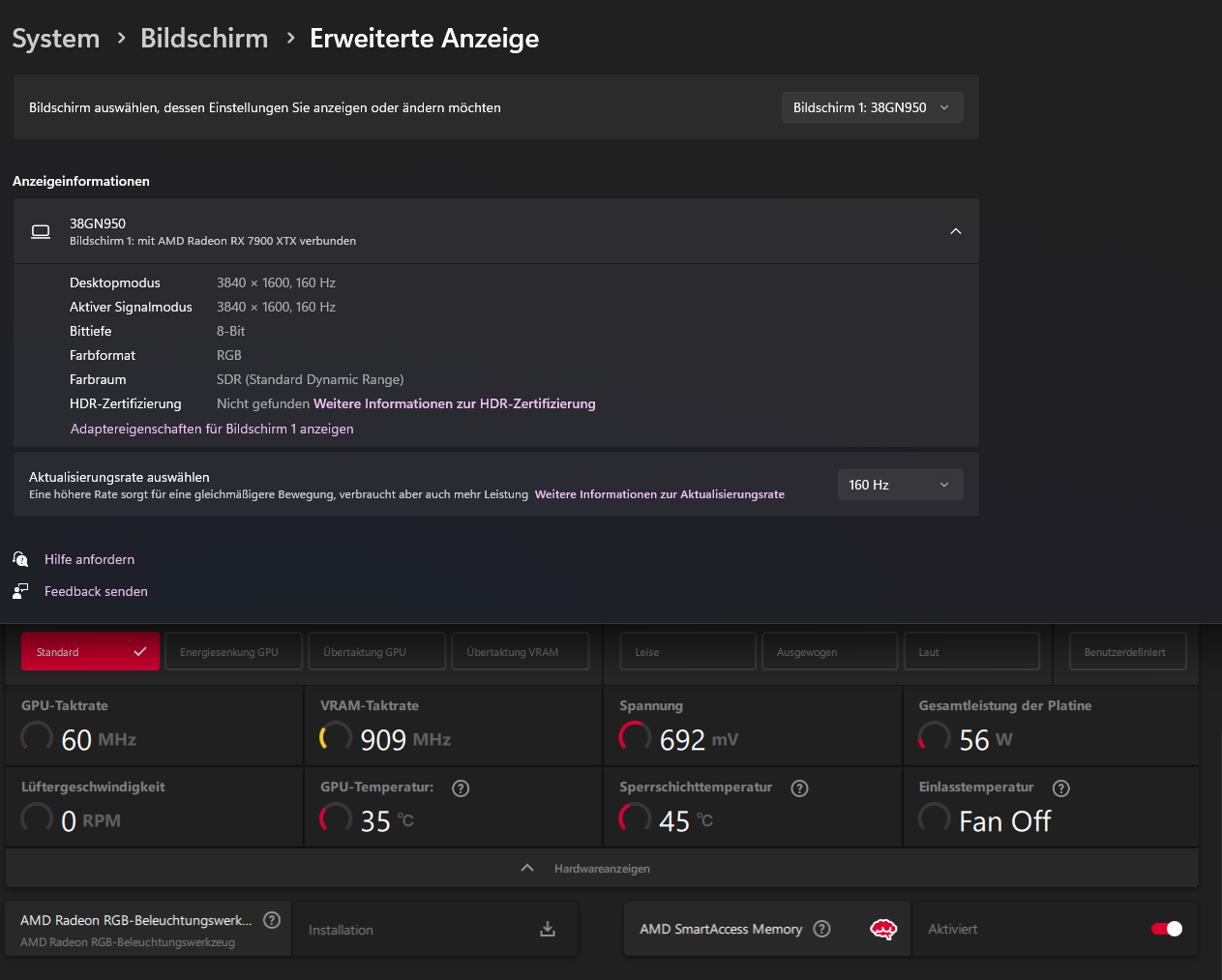The image size is (1222, 980).
Task: Open Einlasstemperatur help question mark
Action: pos(1060,787)
